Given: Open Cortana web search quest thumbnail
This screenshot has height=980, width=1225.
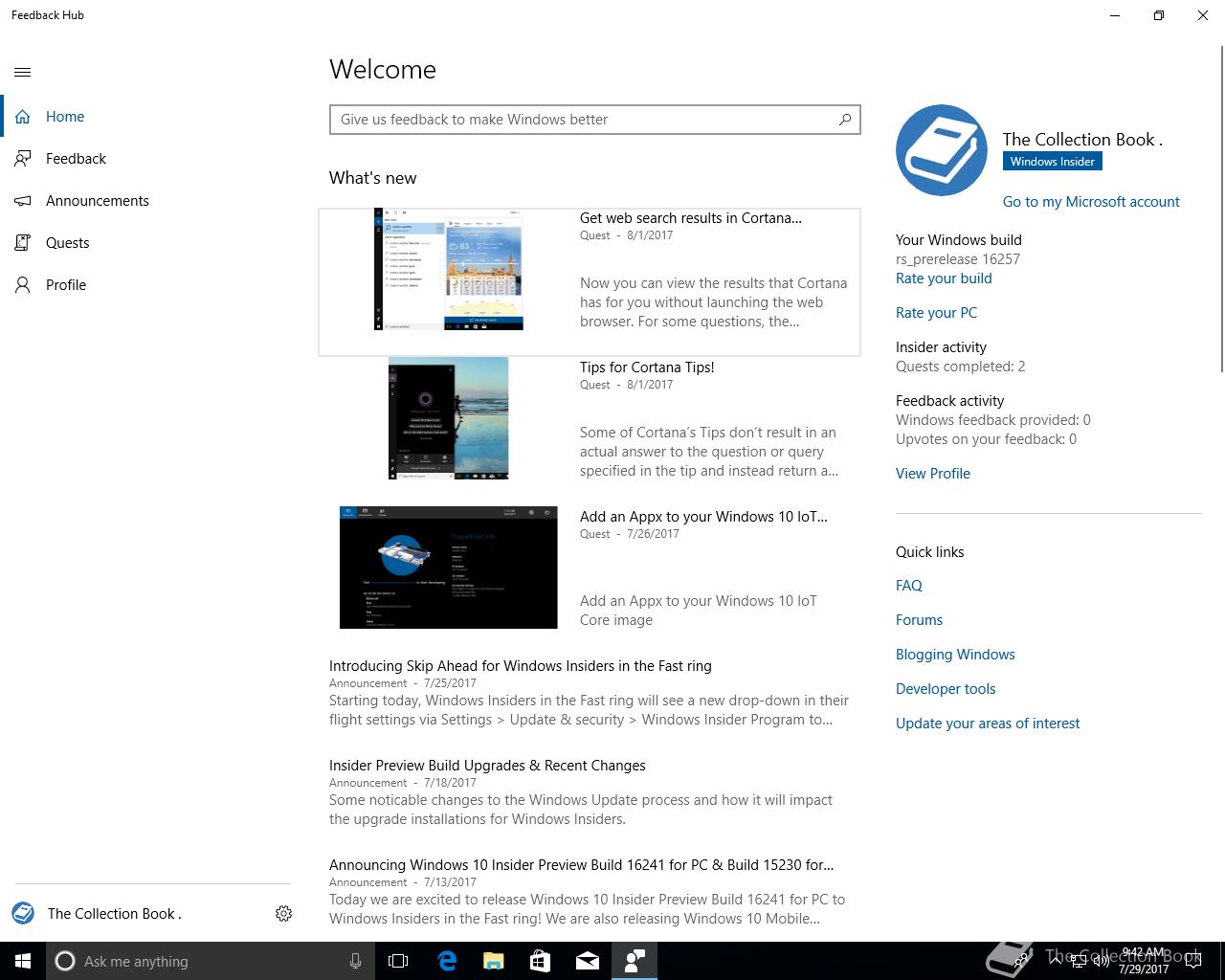Looking at the screenshot, I should click(449, 269).
